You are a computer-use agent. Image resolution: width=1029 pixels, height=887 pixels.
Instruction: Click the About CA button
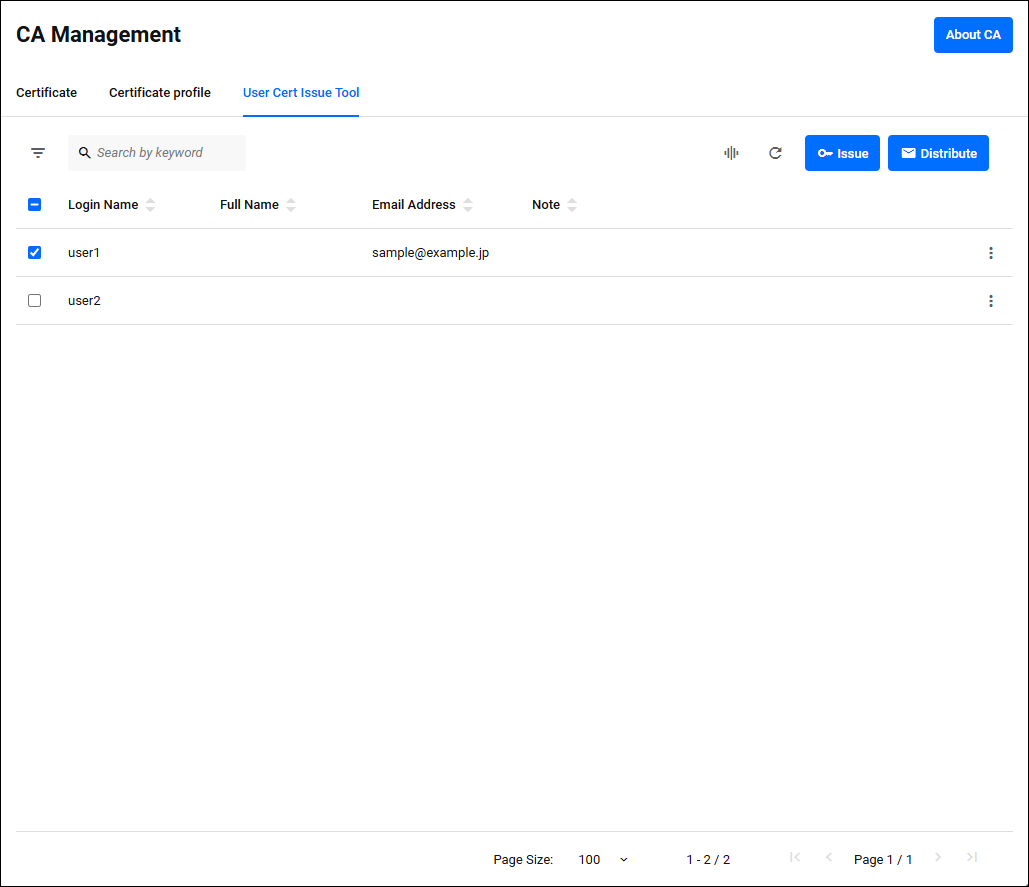coord(973,35)
